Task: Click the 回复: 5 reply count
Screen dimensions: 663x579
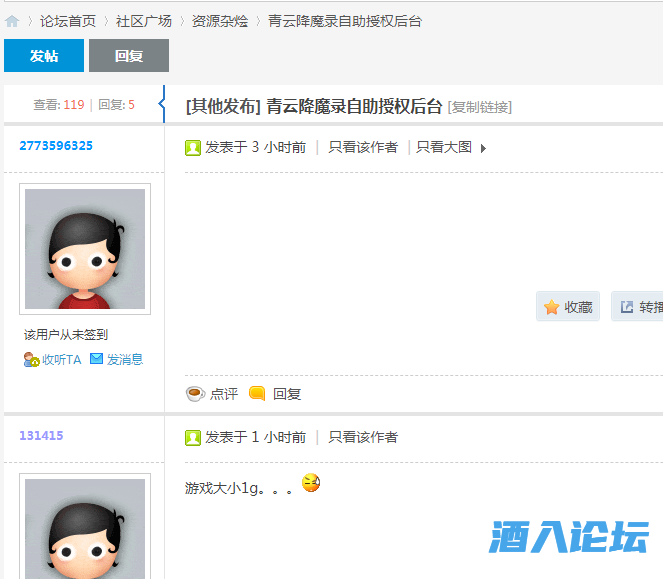Action: [x=116, y=104]
